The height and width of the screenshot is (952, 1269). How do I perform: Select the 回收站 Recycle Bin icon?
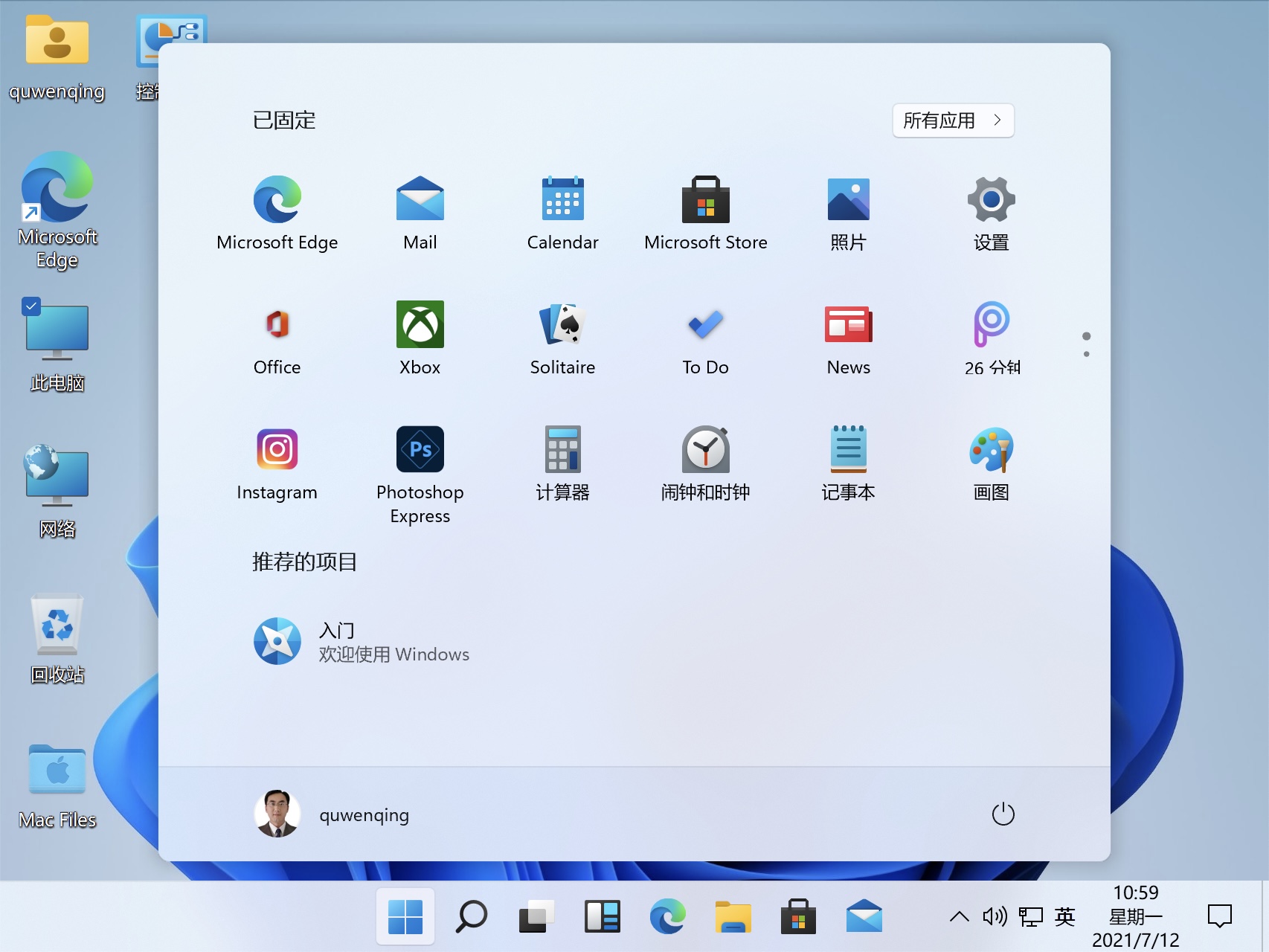(57, 638)
